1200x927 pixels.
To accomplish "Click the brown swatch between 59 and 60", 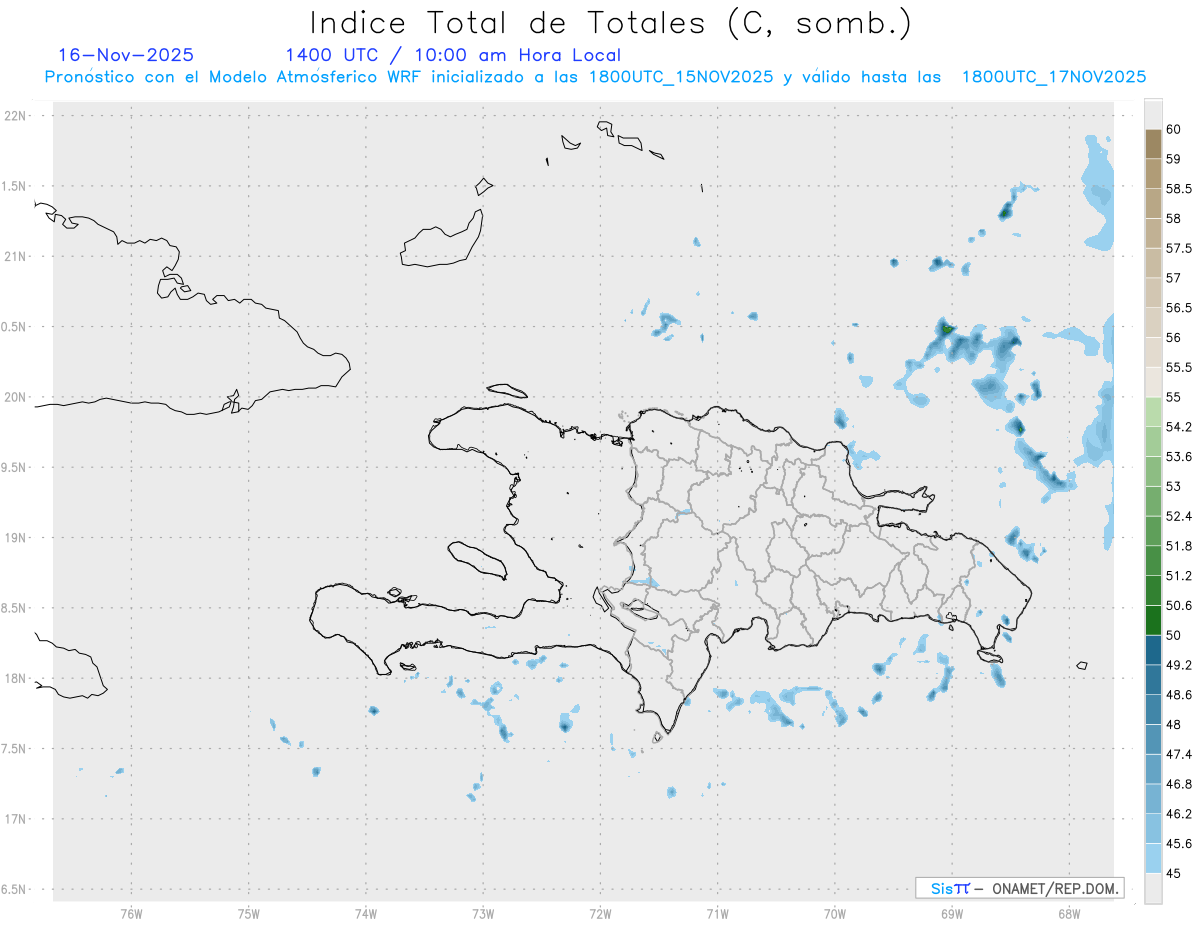I will pos(1153,144).
